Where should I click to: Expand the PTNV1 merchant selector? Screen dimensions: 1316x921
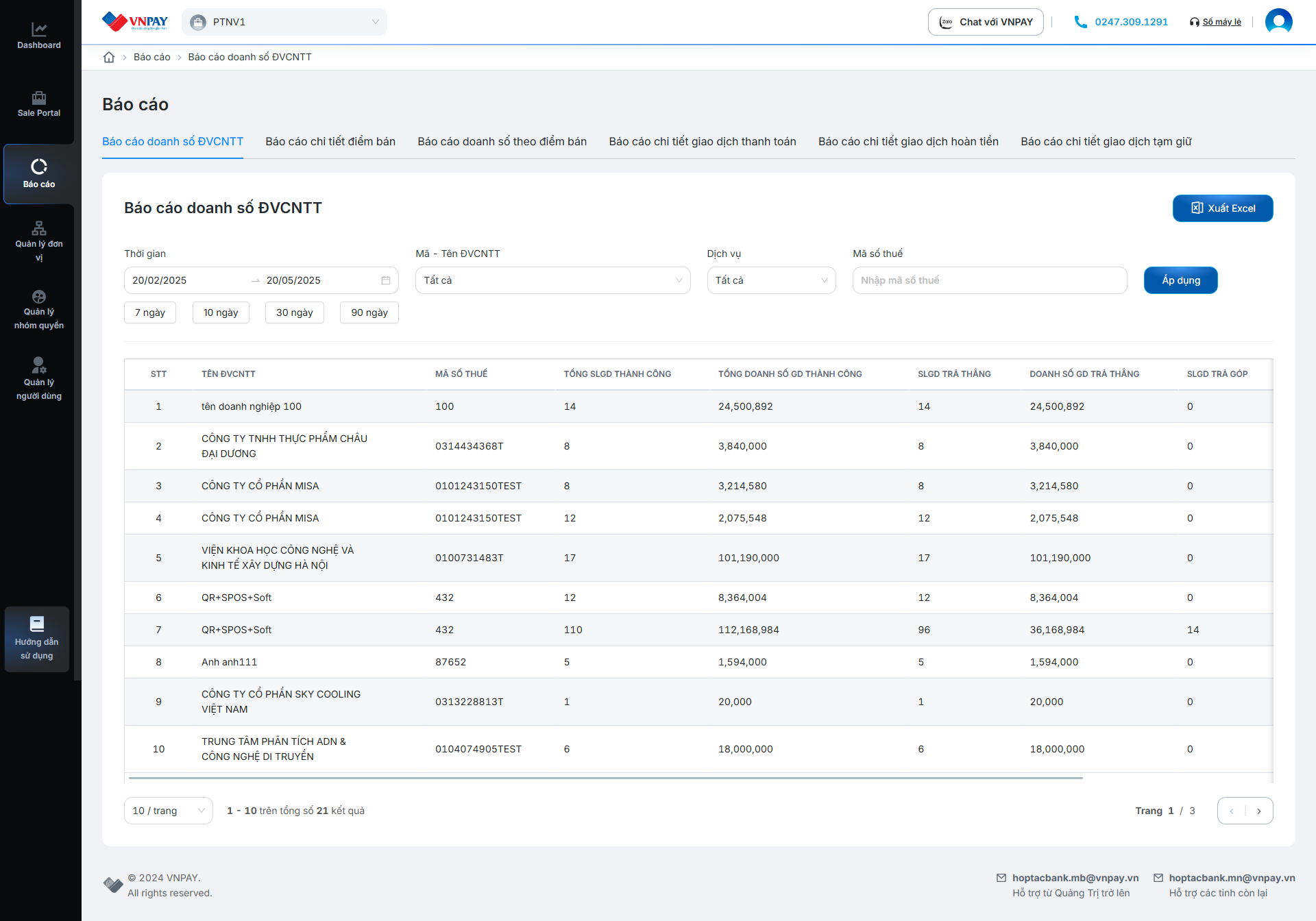pyautogui.click(x=284, y=22)
